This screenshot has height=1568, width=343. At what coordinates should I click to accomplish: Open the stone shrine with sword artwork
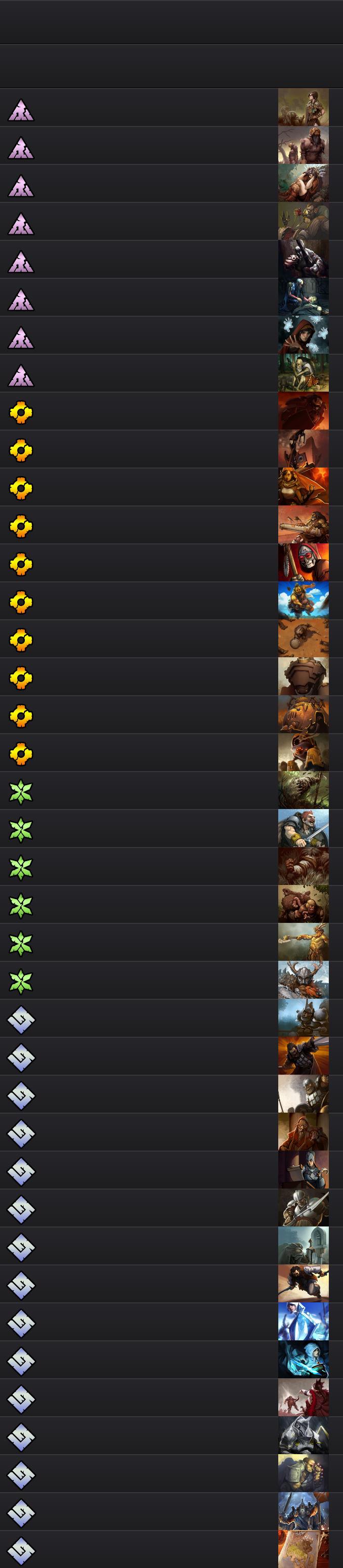(x=304, y=1245)
